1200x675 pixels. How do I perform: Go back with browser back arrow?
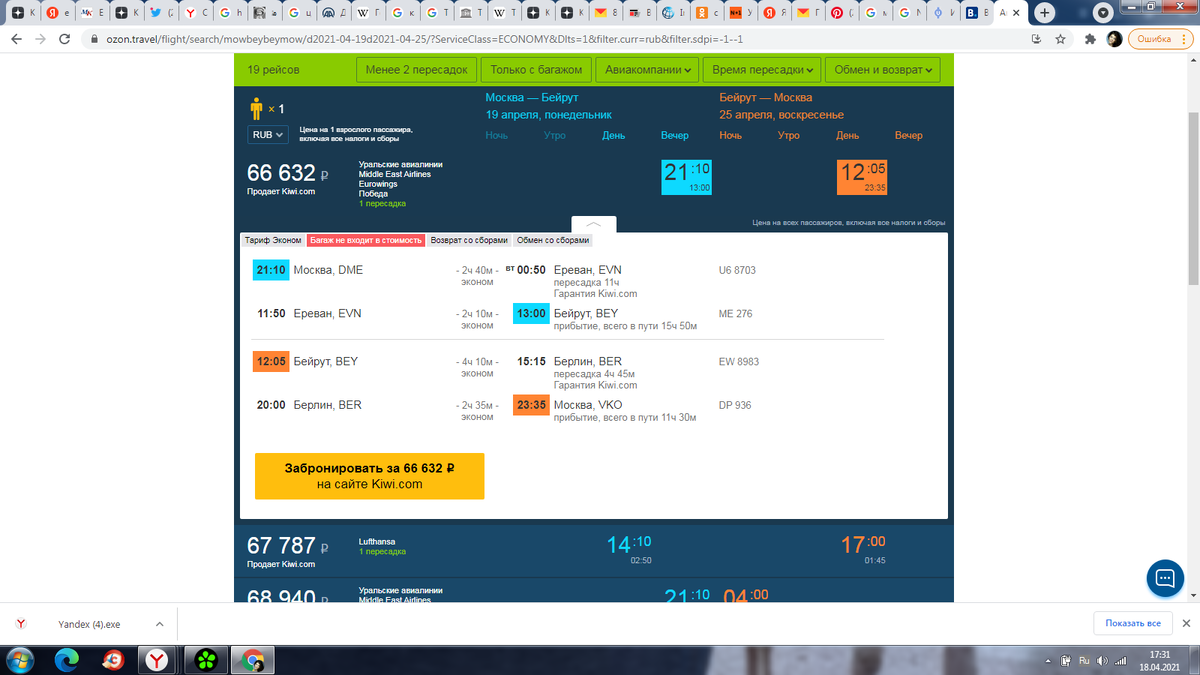[x=17, y=39]
